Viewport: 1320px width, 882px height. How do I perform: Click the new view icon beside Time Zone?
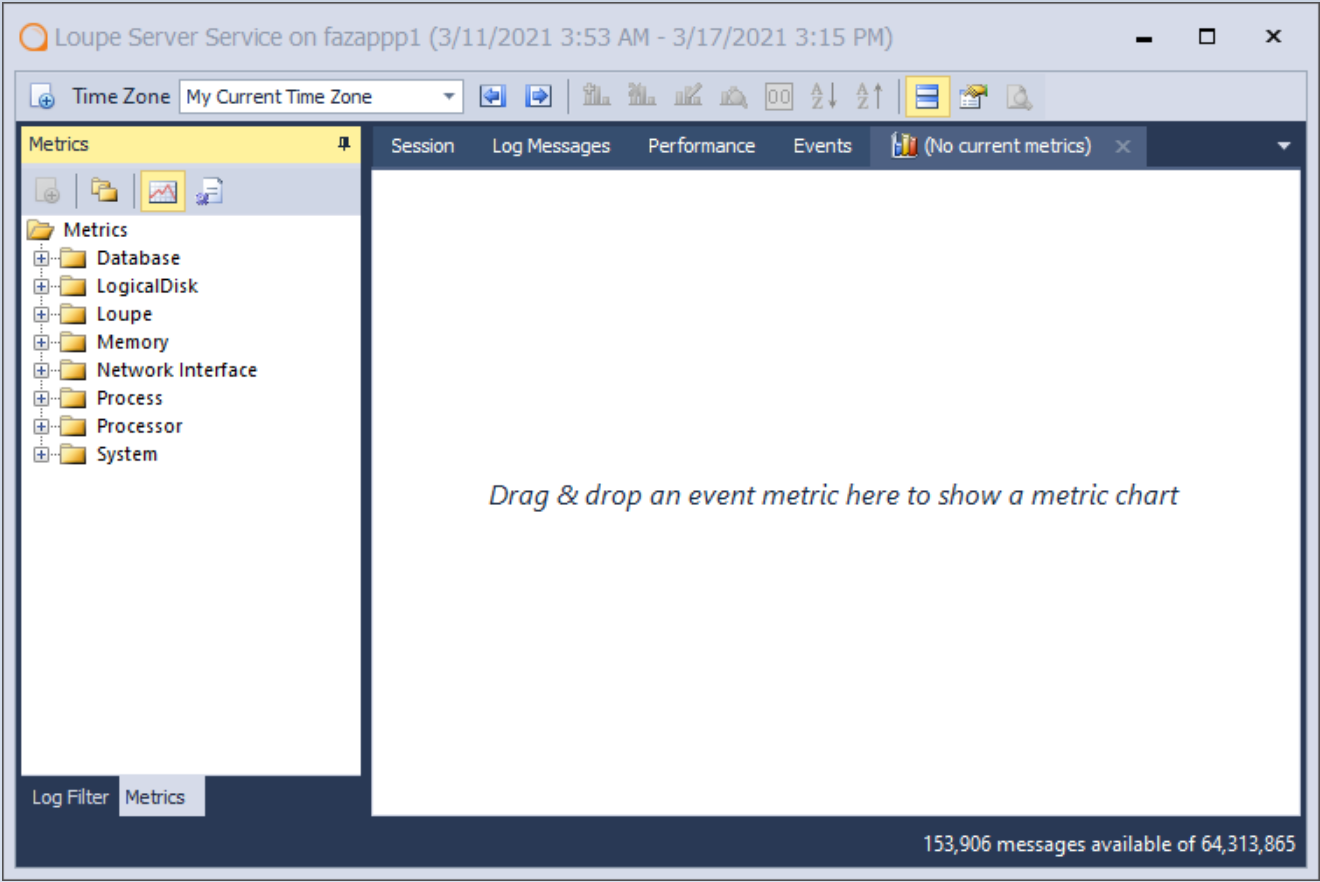[42, 97]
